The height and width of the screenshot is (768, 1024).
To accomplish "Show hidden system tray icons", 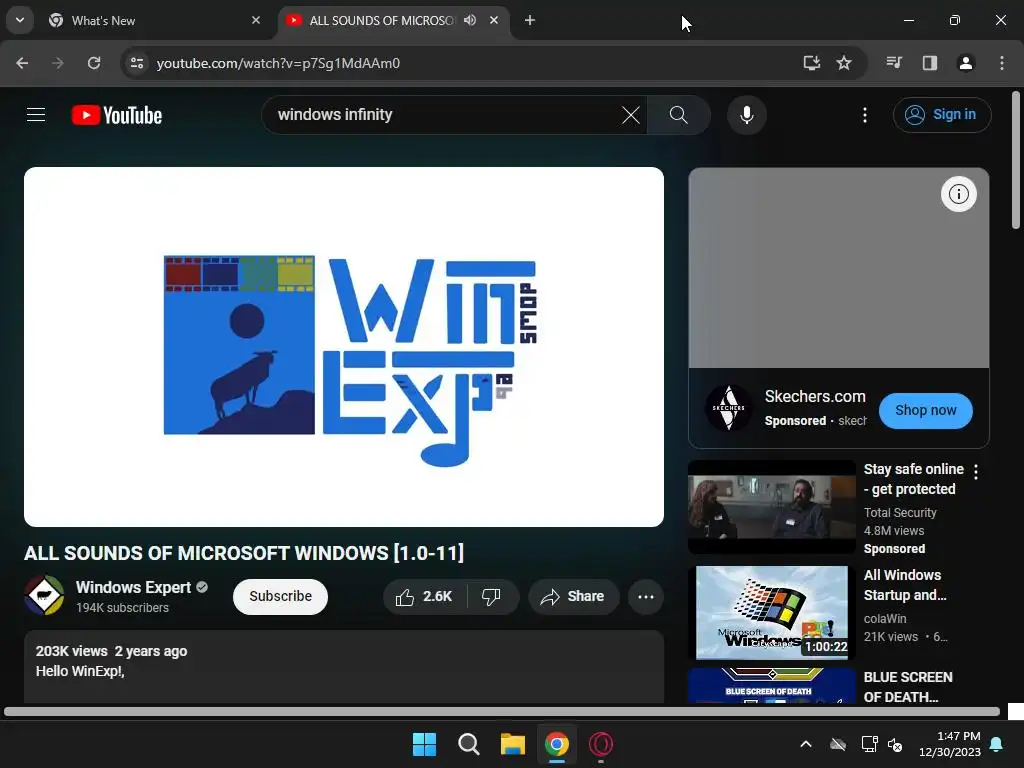I will [x=806, y=744].
